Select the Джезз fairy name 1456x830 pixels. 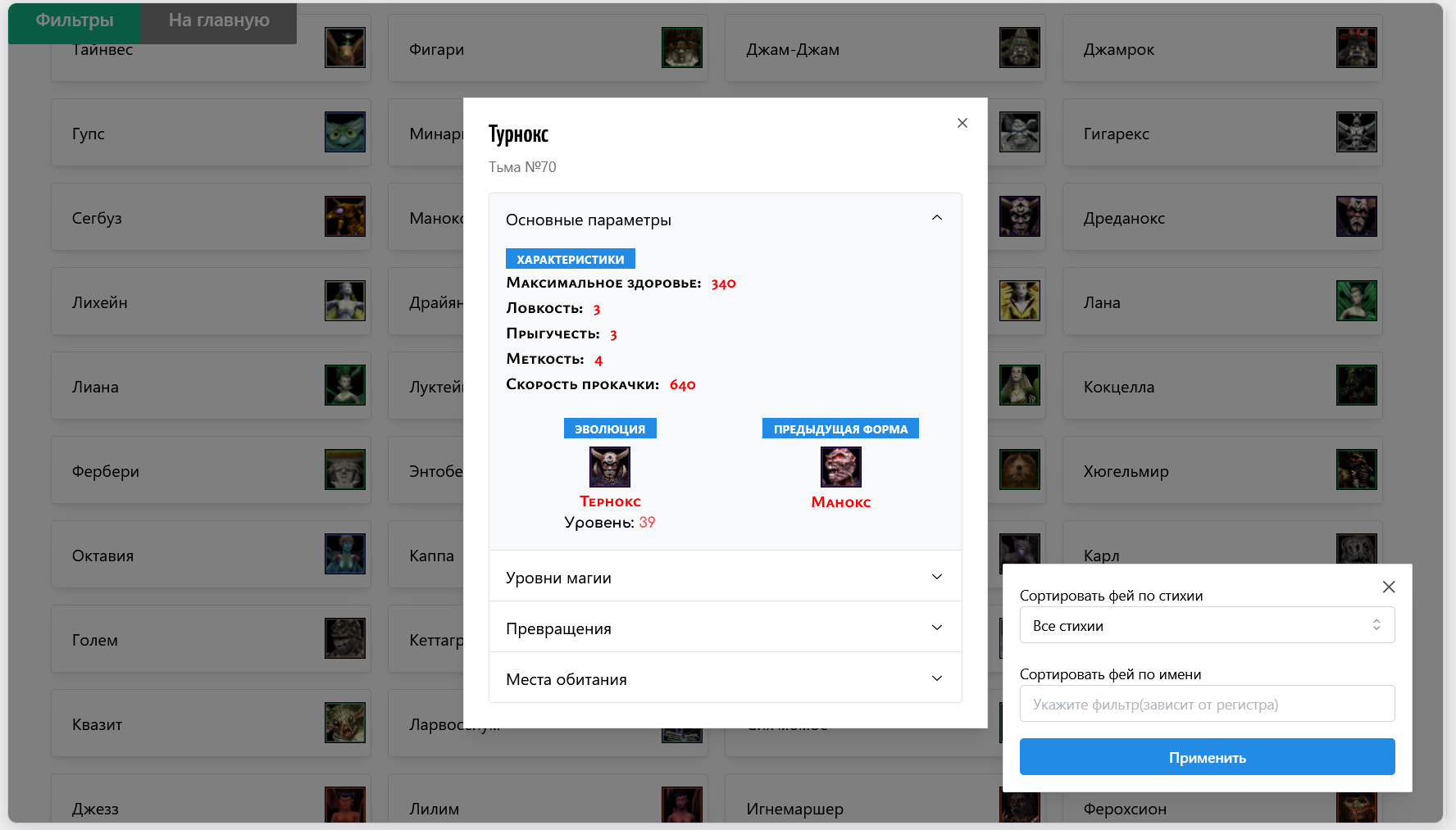click(95, 810)
